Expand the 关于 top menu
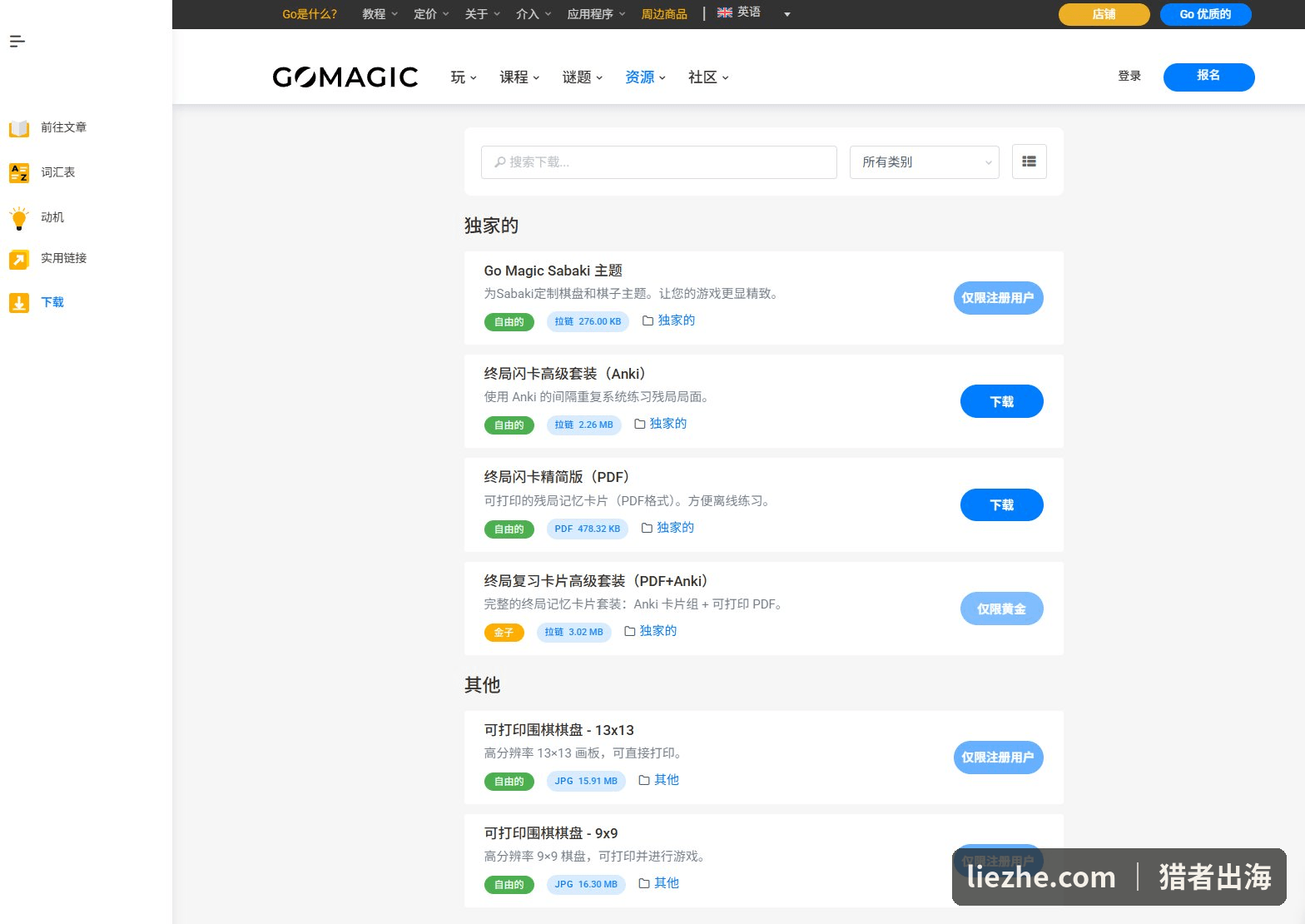 483,14
